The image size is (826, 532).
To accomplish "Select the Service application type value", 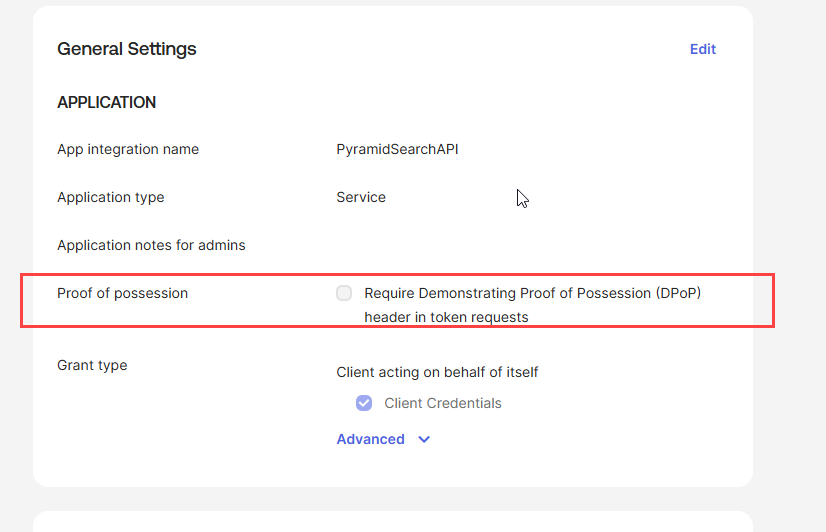I will pos(361,197).
